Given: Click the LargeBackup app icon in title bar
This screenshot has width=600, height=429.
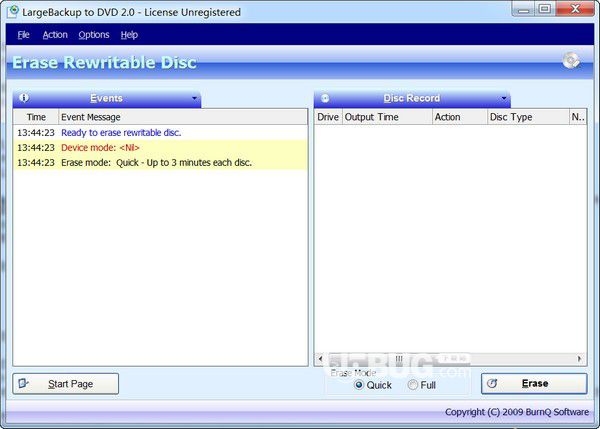Looking at the screenshot, I should pyautogui.click(x=13, y=11).
